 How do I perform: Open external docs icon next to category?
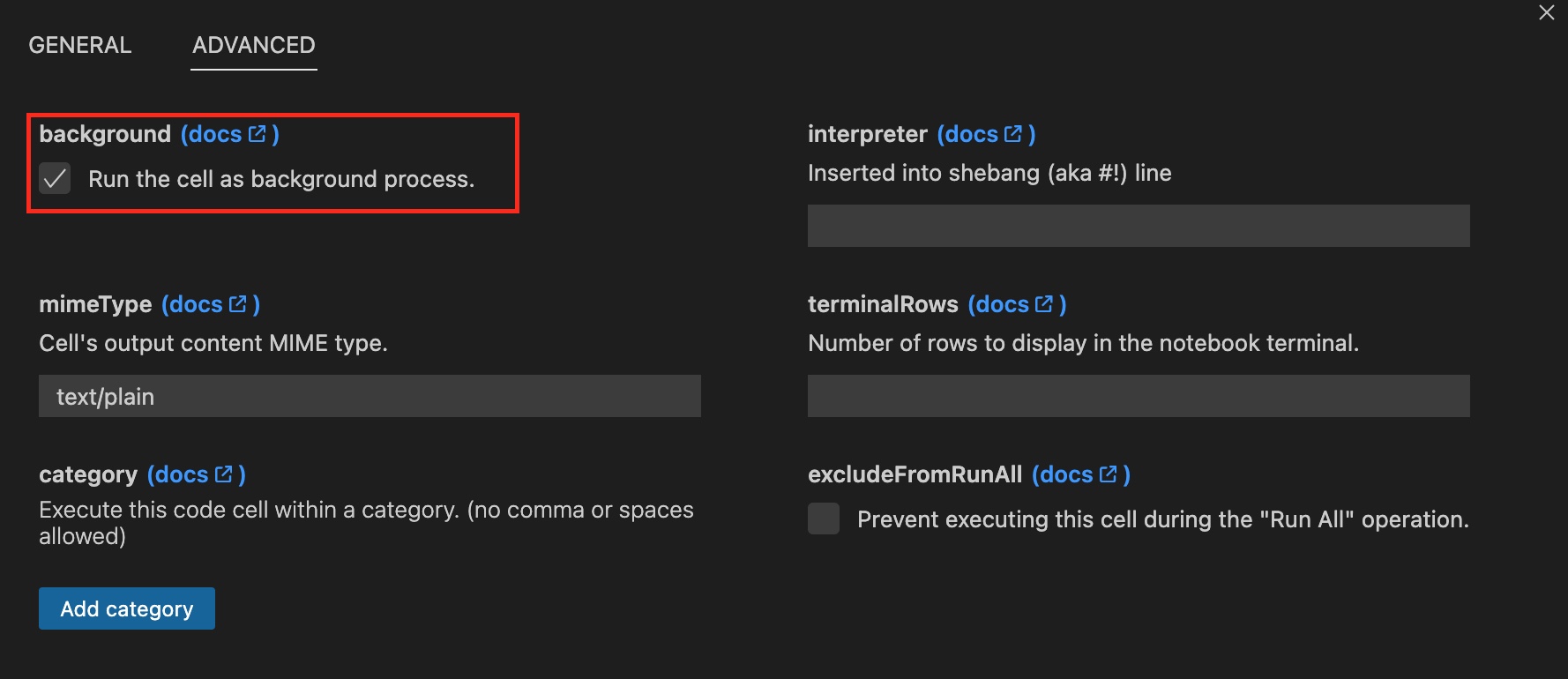click(224, 474)
